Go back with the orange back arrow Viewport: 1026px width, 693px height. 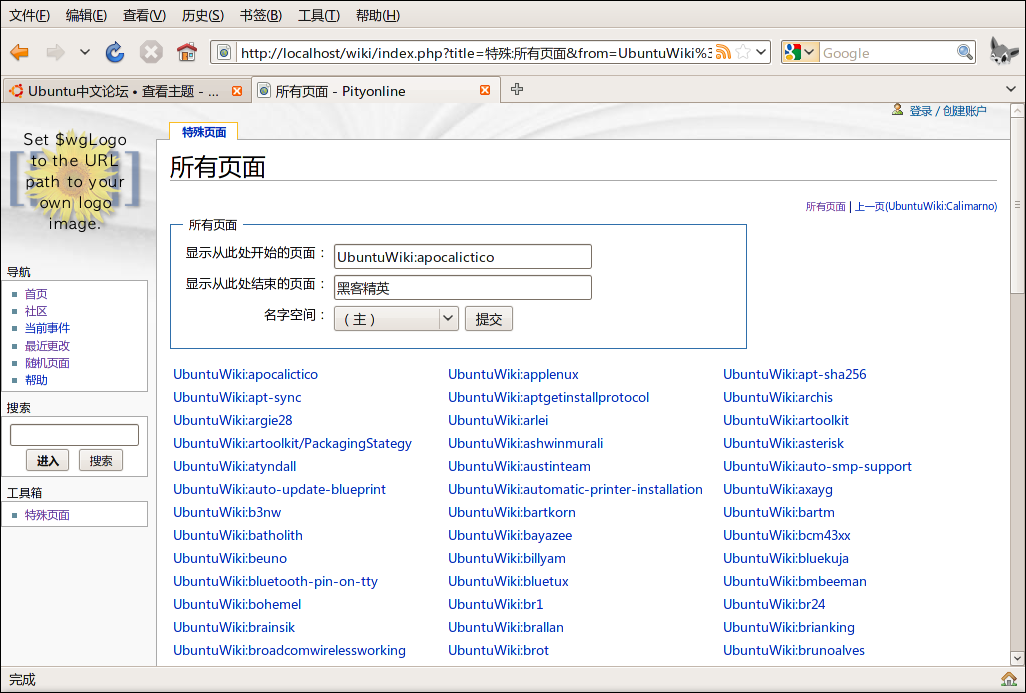(20, 52)
